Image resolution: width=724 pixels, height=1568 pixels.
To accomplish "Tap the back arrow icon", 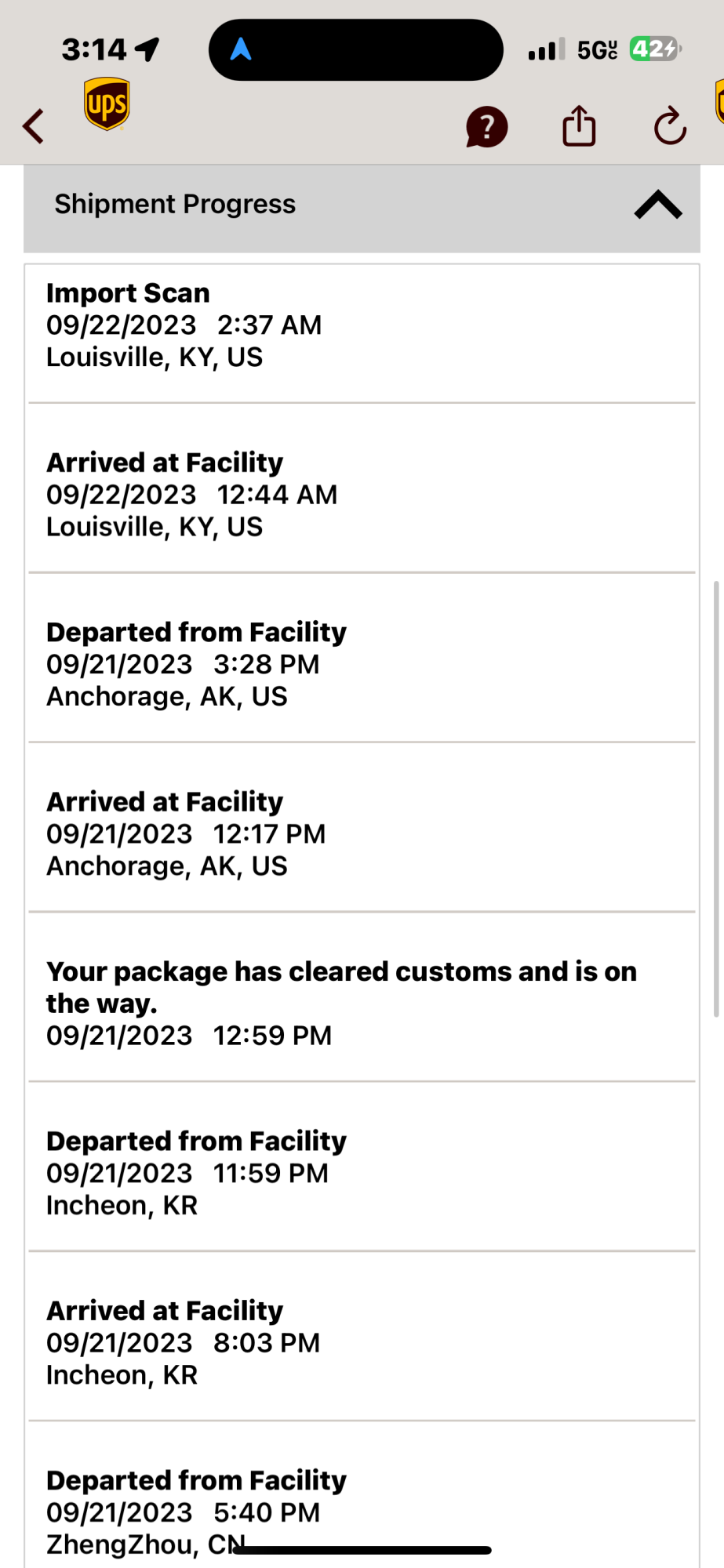I will click(33, 126).
